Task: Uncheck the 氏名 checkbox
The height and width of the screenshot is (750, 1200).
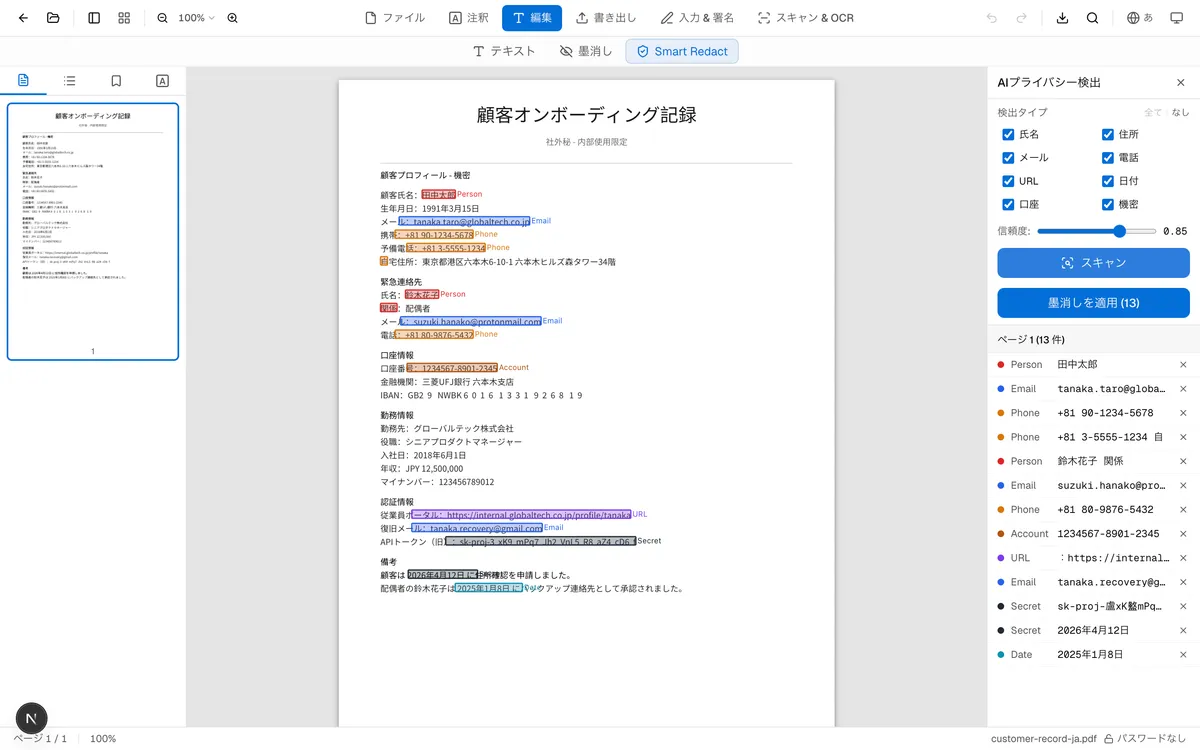Action: [x=1008, y=134]
